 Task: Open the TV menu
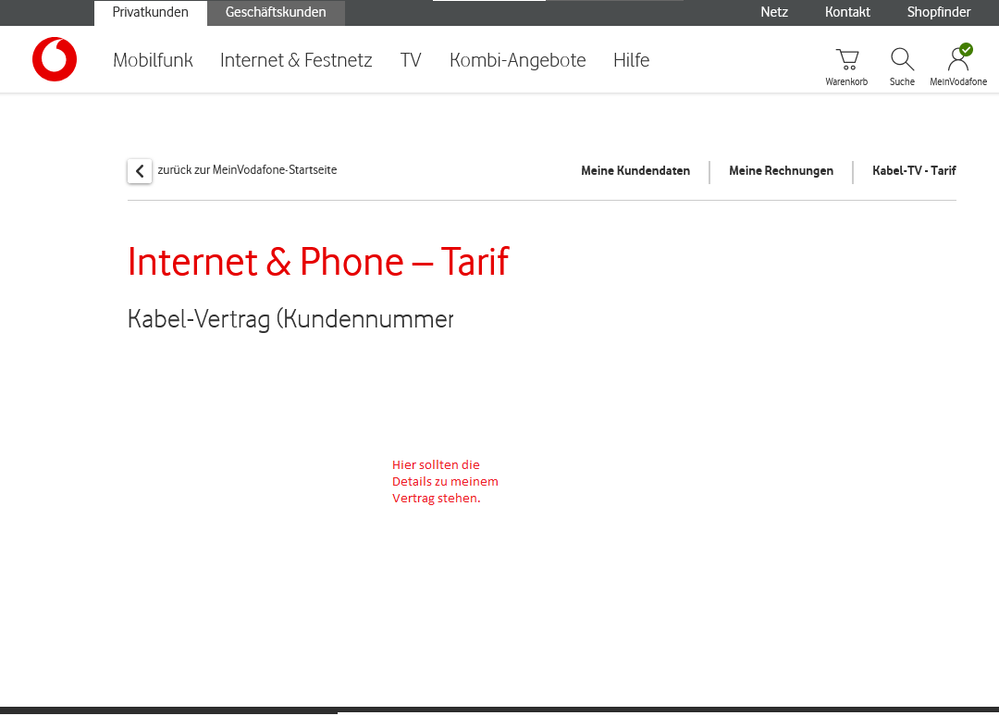[x=411, y=60]
